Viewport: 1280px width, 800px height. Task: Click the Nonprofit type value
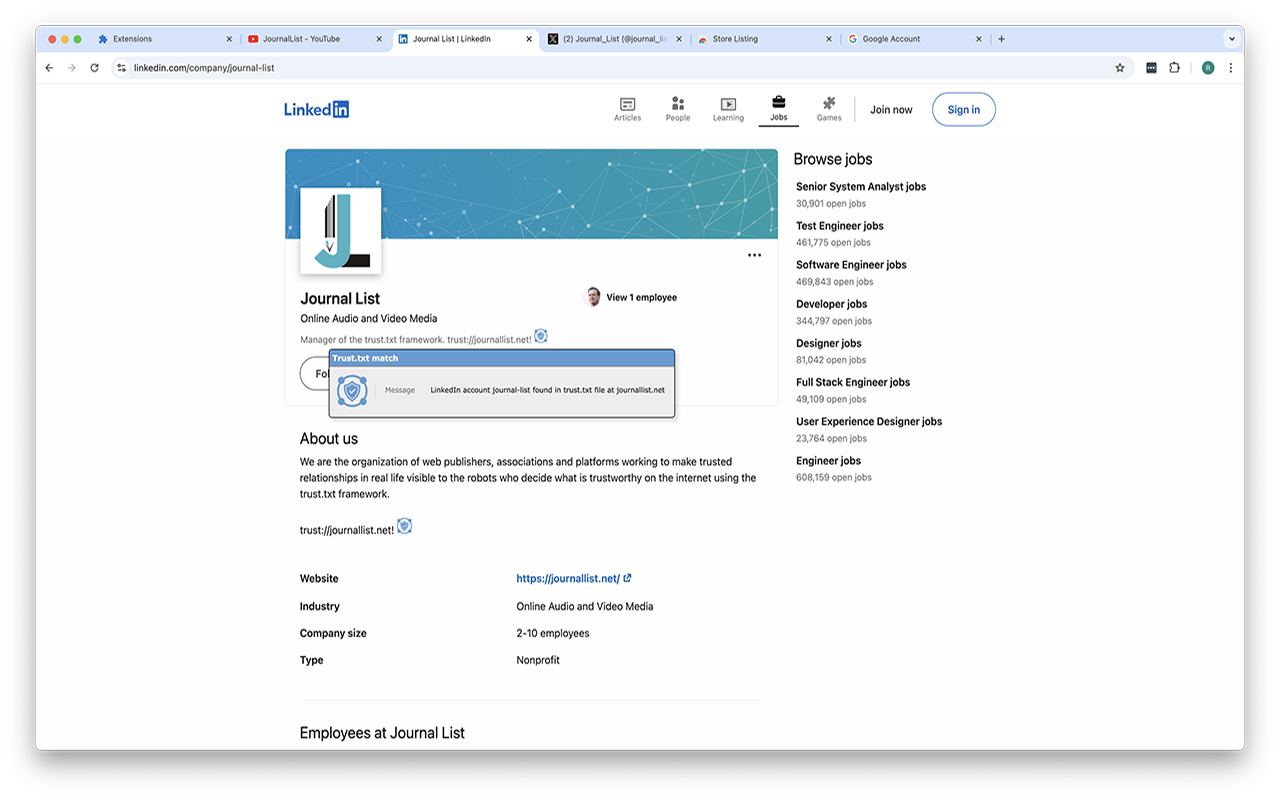(538, 660)
